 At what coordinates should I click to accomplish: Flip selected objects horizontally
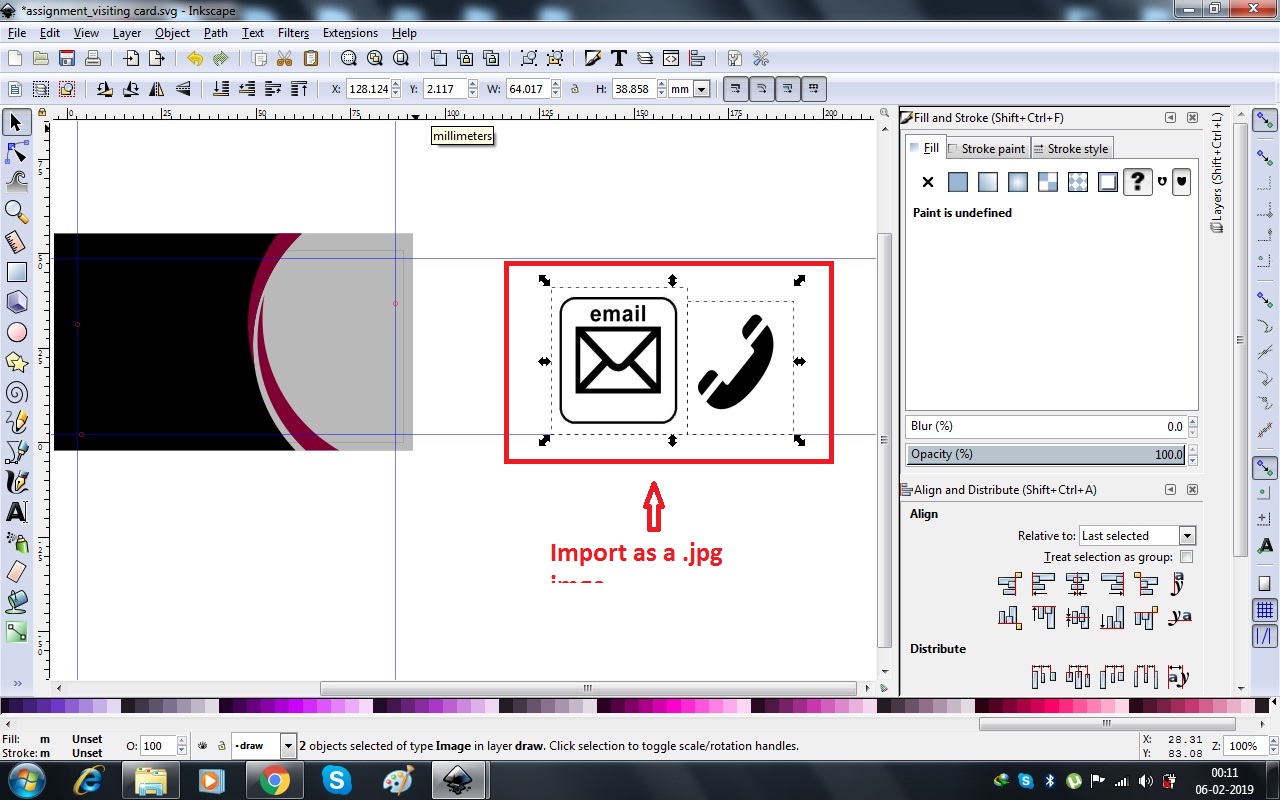coord(157,89)
